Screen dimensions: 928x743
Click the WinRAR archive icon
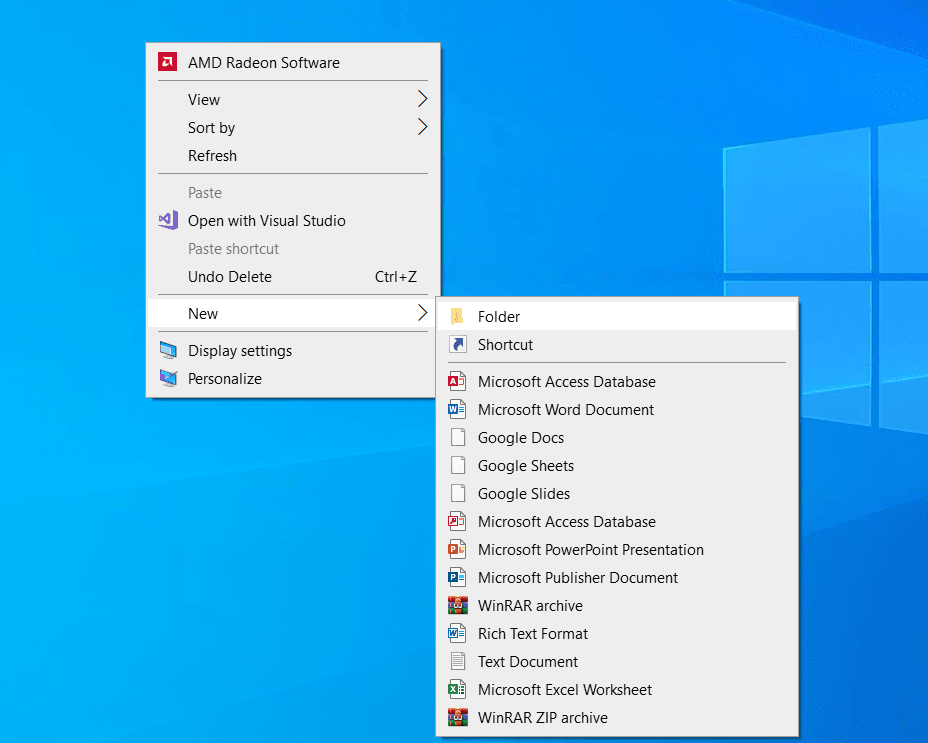click(457, 605)
